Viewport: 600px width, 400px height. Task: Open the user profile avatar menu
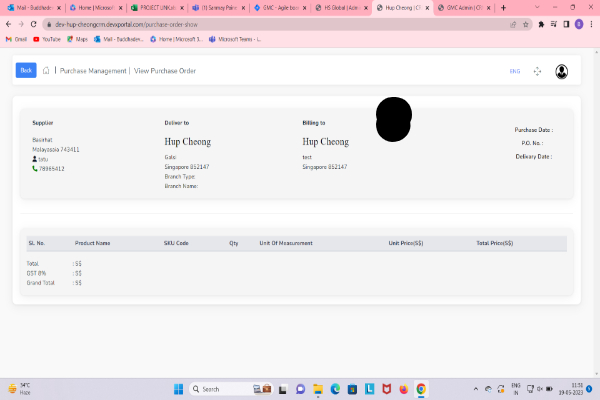[x=562, y=71]
